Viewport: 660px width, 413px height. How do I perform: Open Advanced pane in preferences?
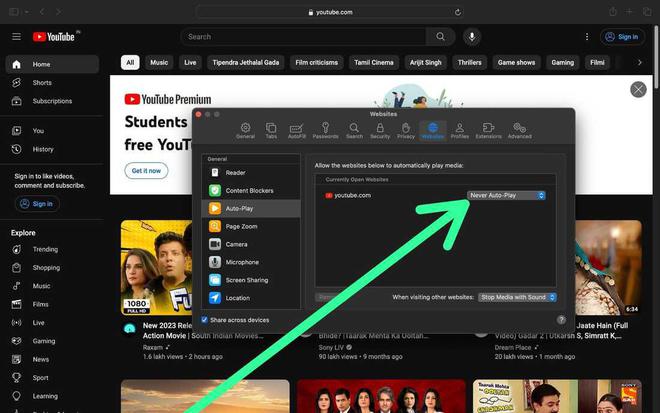click(519, 131)
